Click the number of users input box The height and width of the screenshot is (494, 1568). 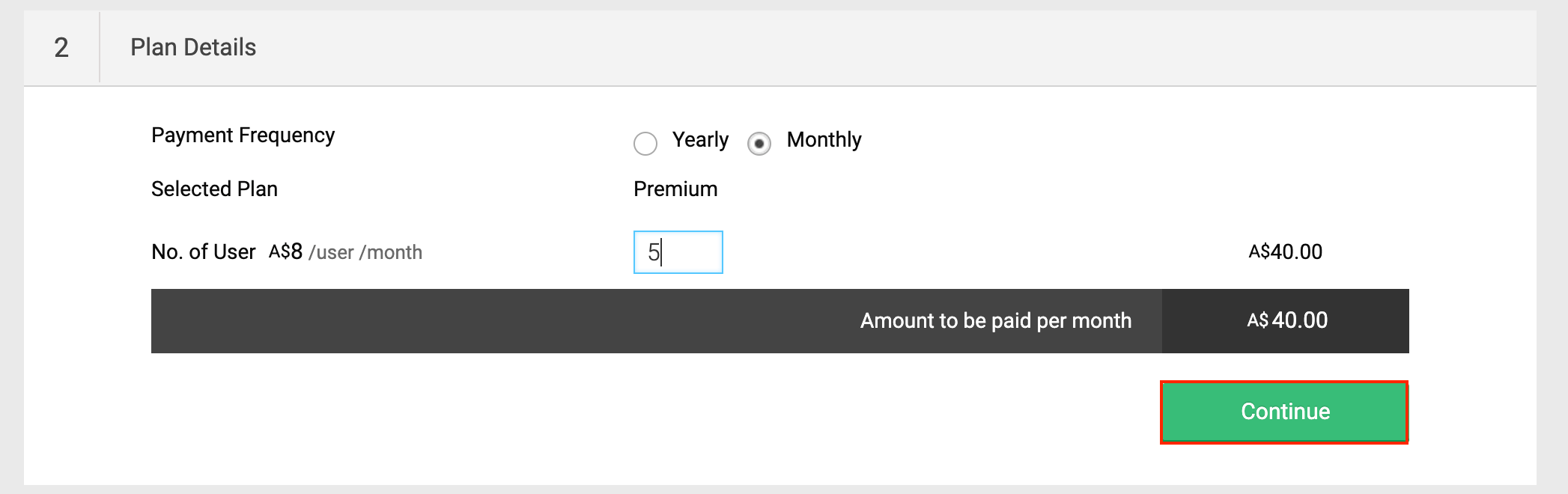[x=677, y=253]
